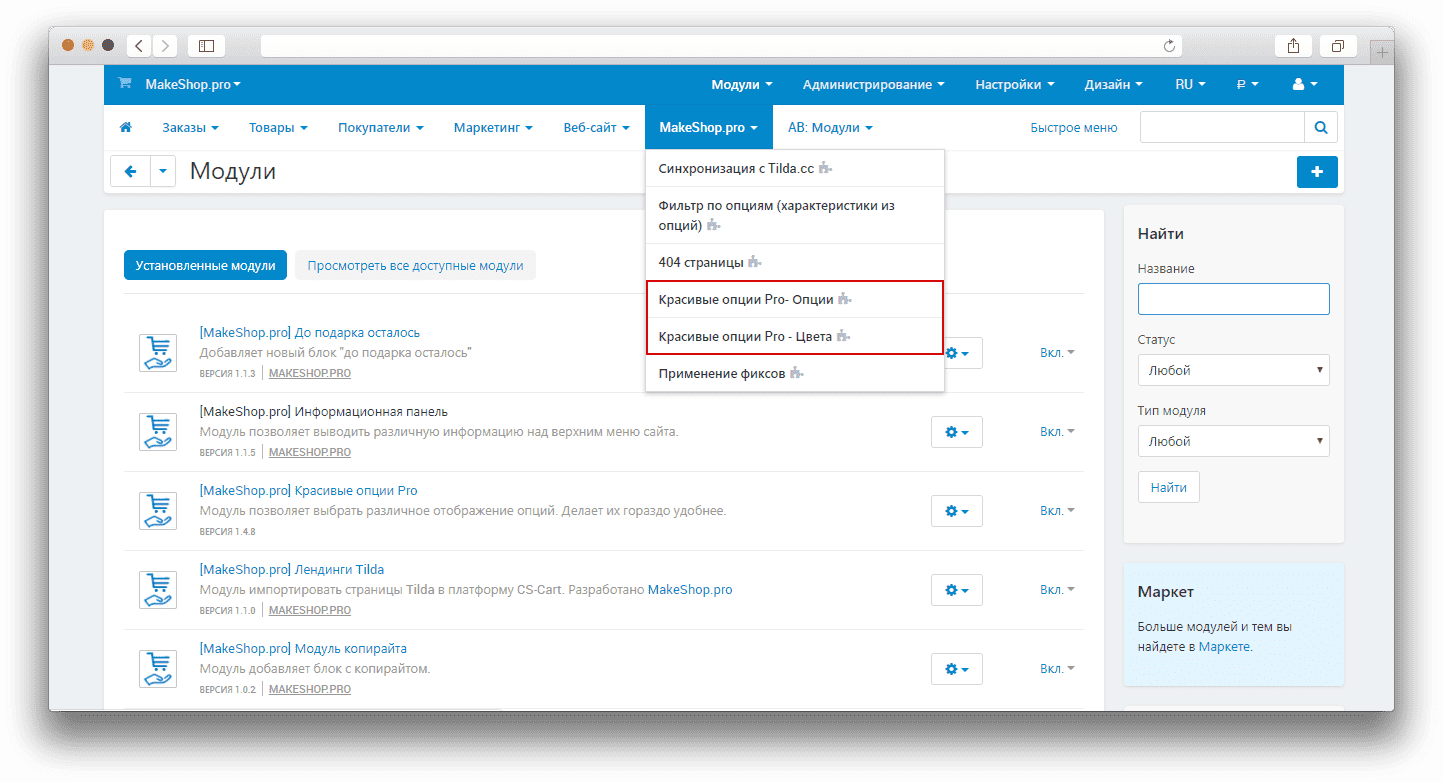Click the browser forward arrow
Image resolution: width=1443 pixels, height=782 pixels.
point(165,45)
